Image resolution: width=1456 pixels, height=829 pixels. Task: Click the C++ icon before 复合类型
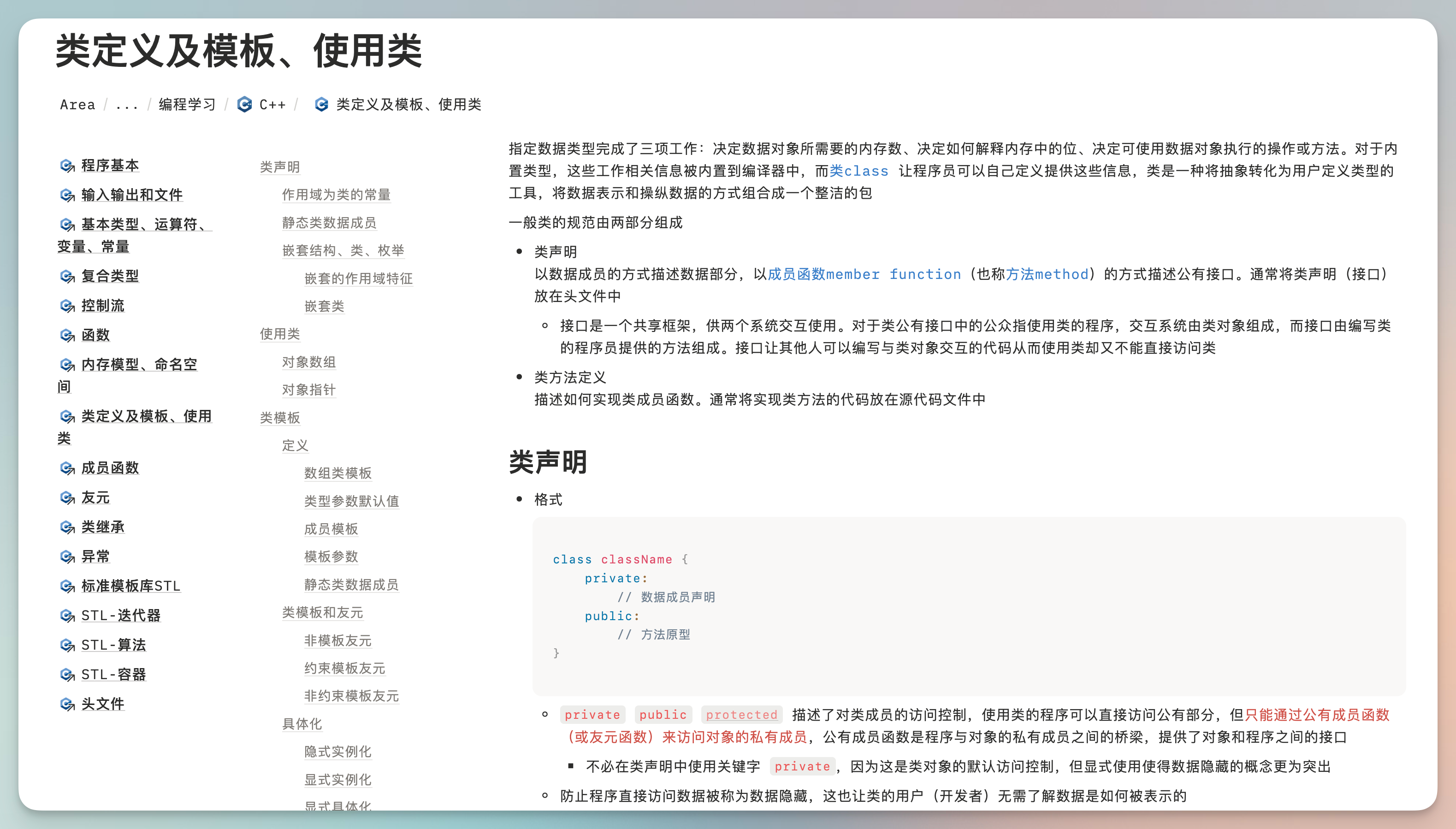click(67, 277)
